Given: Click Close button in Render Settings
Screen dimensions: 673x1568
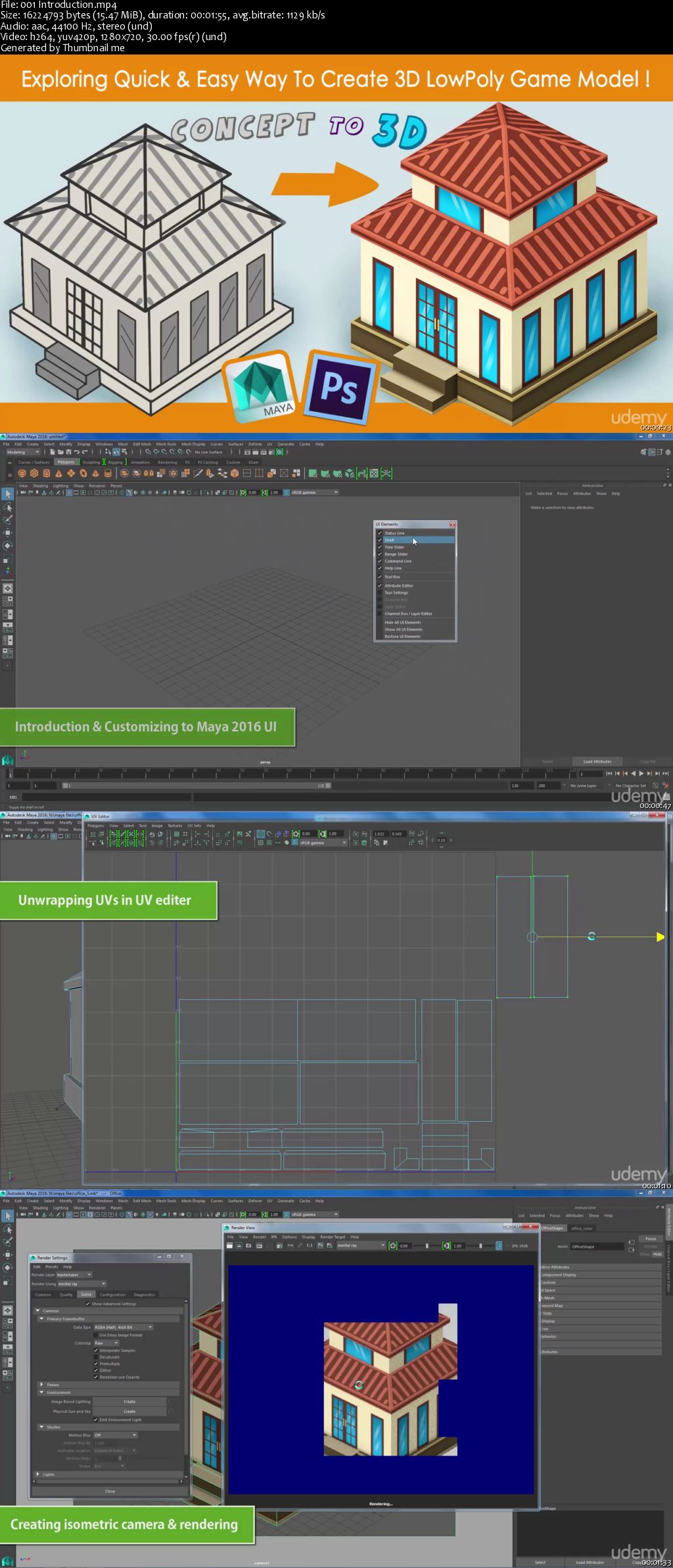Looking at the screenshot, I should tap(110, 1491).
